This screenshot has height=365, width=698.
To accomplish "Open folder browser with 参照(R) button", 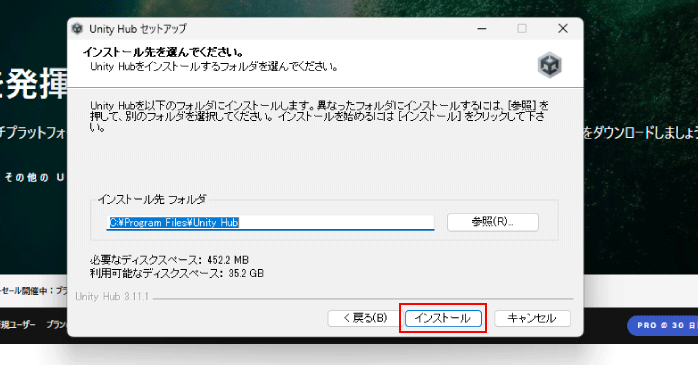I will 493,222.
